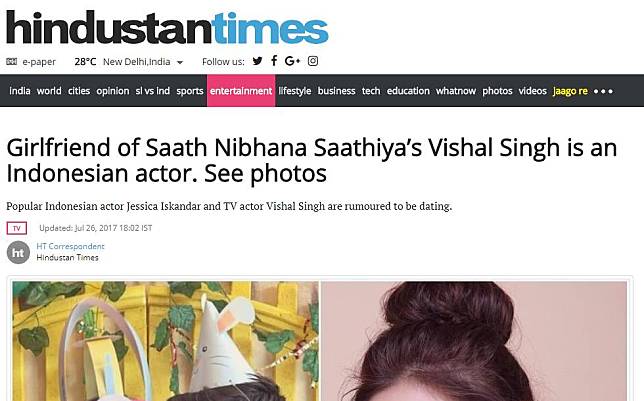
Task: Open the sl vs ind section
Action: point(153,91)
